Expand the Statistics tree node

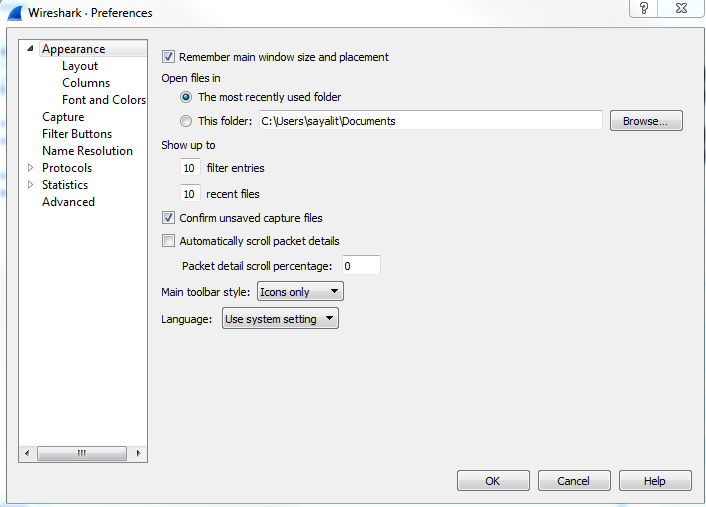pos(31,185)
